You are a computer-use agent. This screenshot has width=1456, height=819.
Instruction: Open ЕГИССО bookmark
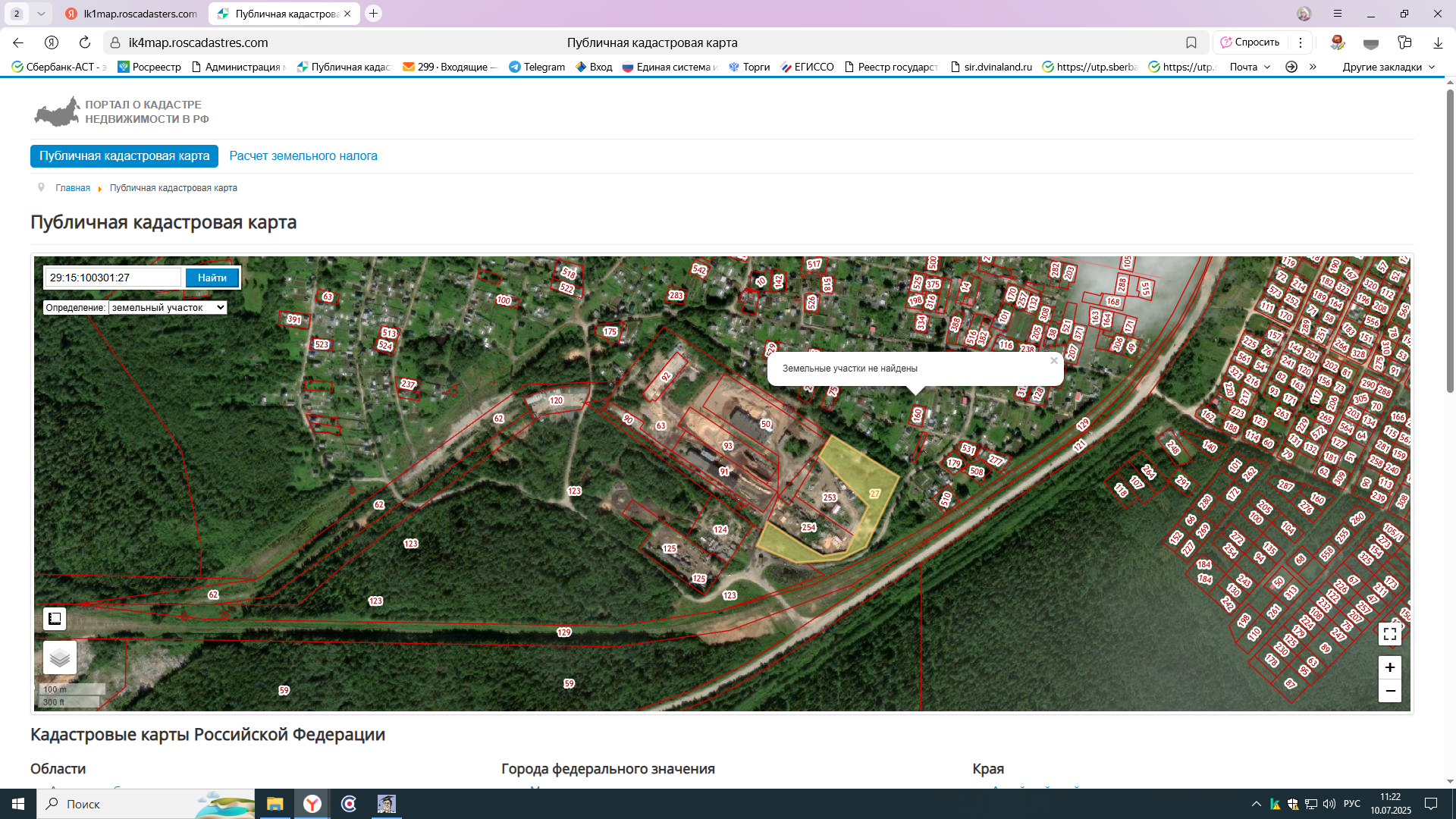click(807, 67)
